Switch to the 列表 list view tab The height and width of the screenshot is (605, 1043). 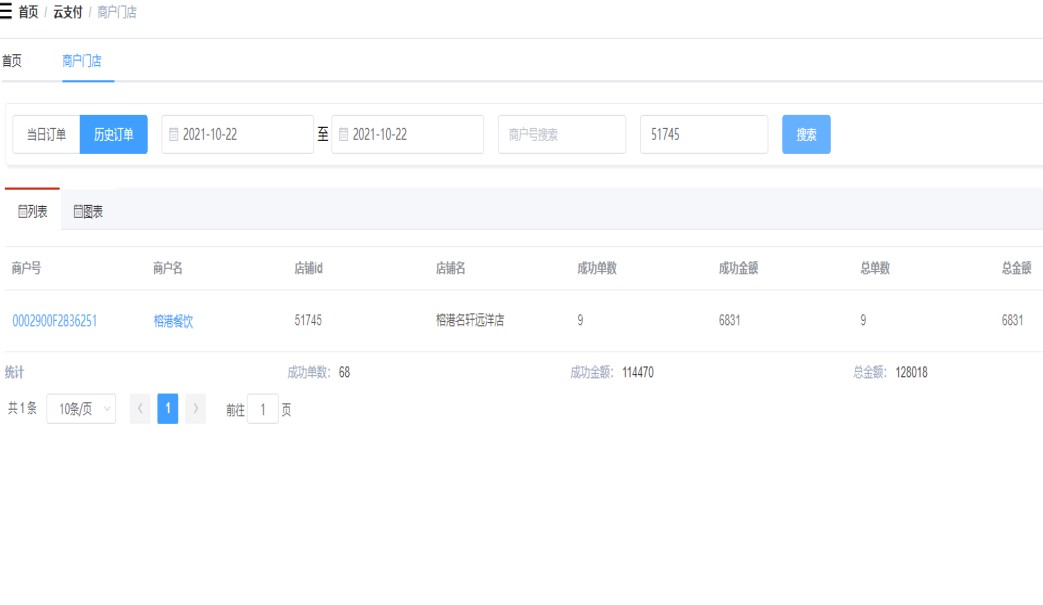(32, 211)
